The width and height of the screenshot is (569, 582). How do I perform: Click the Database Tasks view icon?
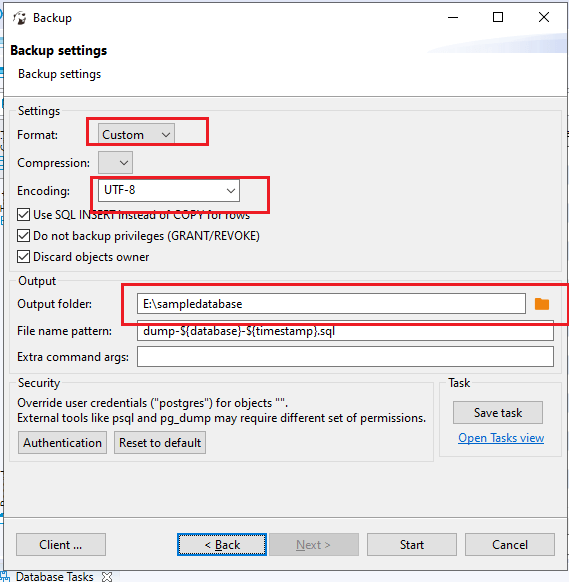pyautogui.click(x=5, y=577)
